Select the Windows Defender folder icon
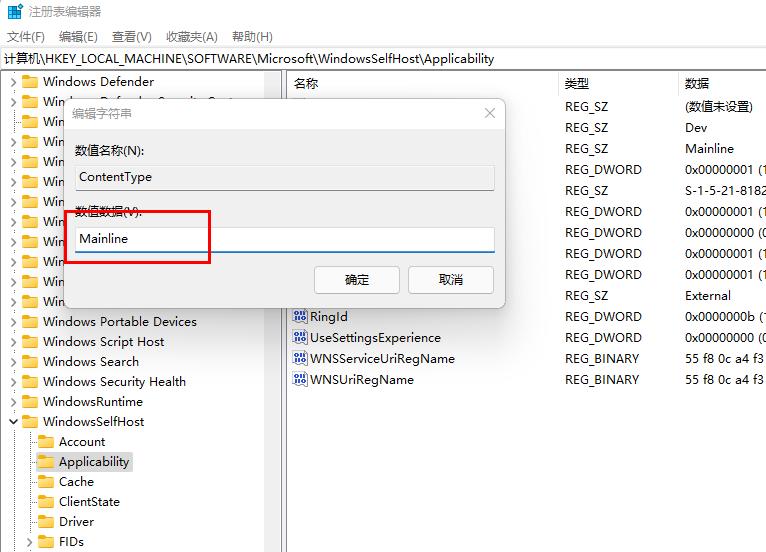 point(30,82)
